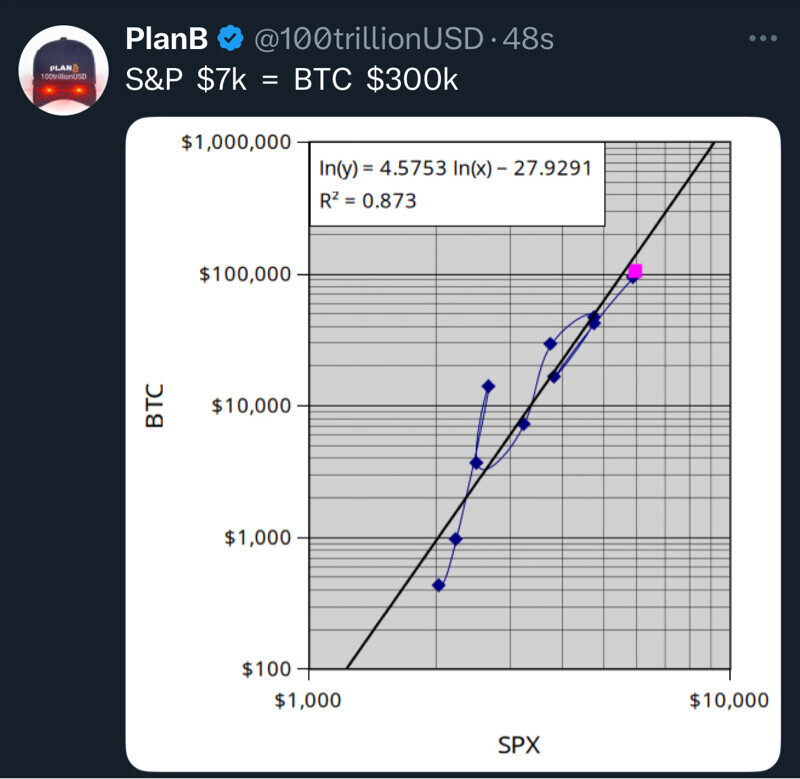Open the three-dot more options menu
800x779 pixels.
click(x=762, y=39)
